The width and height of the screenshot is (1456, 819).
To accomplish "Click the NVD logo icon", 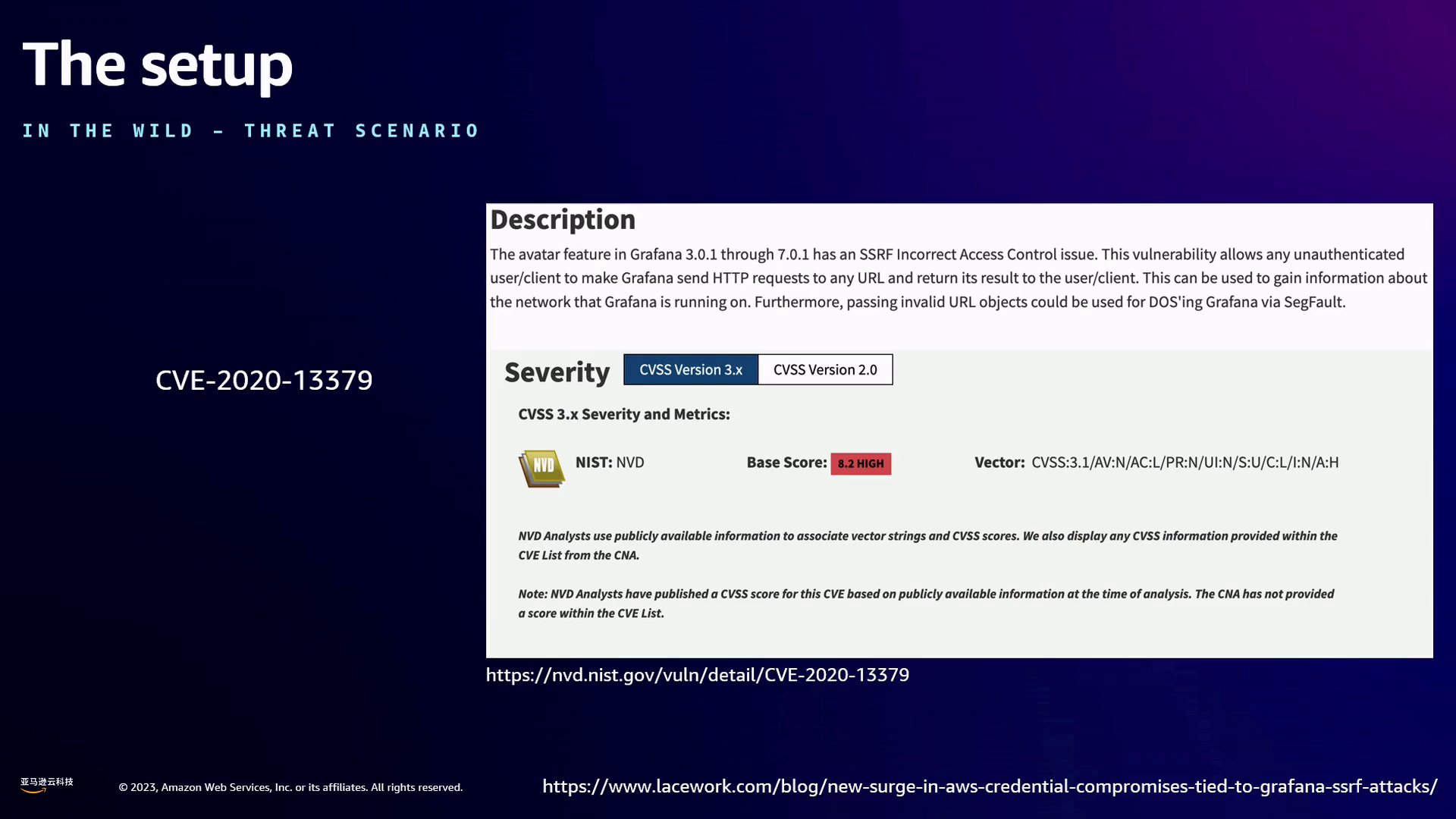I will (x=541, y=468).
